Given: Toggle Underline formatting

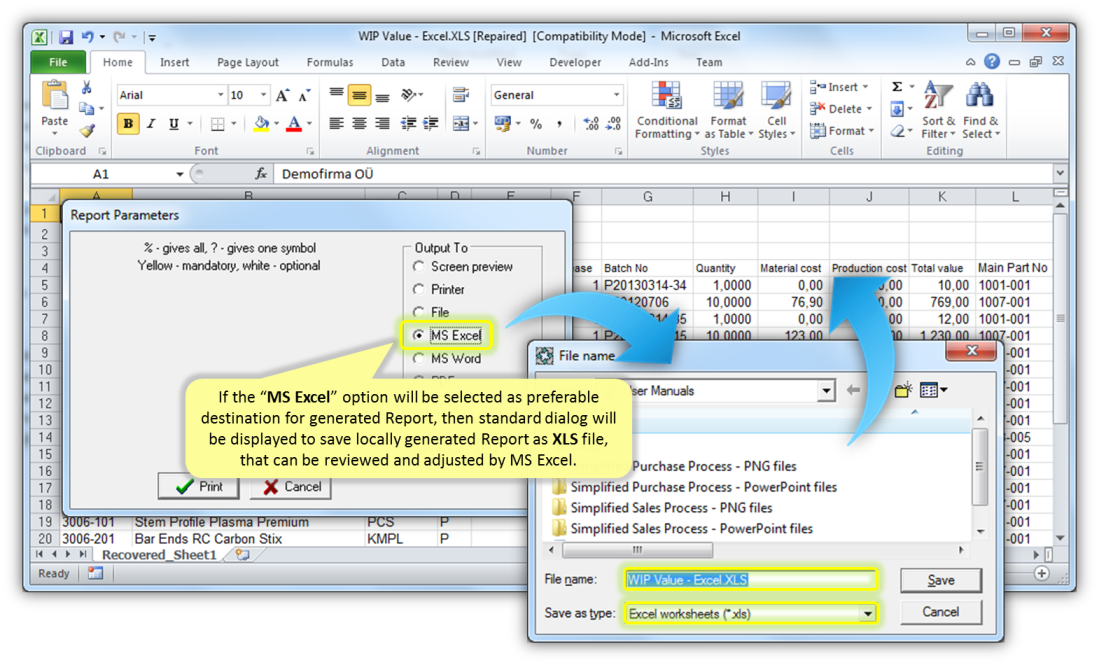Looking at the screenshot, I should point(173,124).
